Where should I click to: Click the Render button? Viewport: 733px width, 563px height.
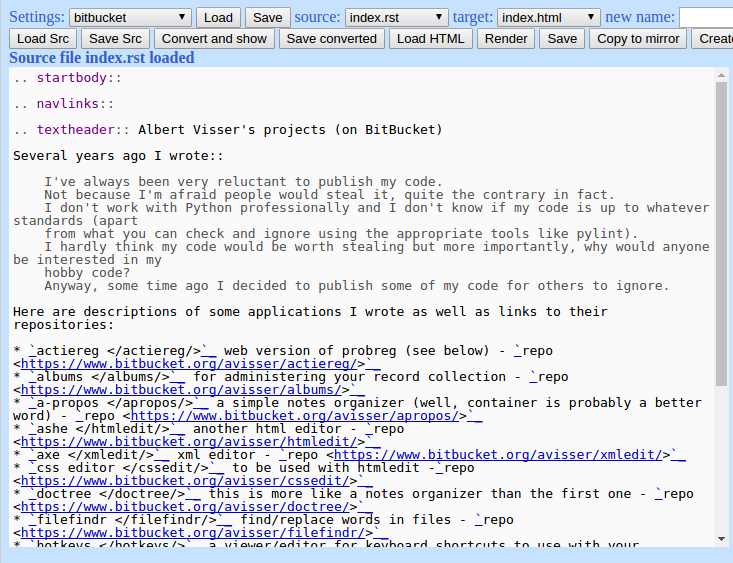coord(506,39)
